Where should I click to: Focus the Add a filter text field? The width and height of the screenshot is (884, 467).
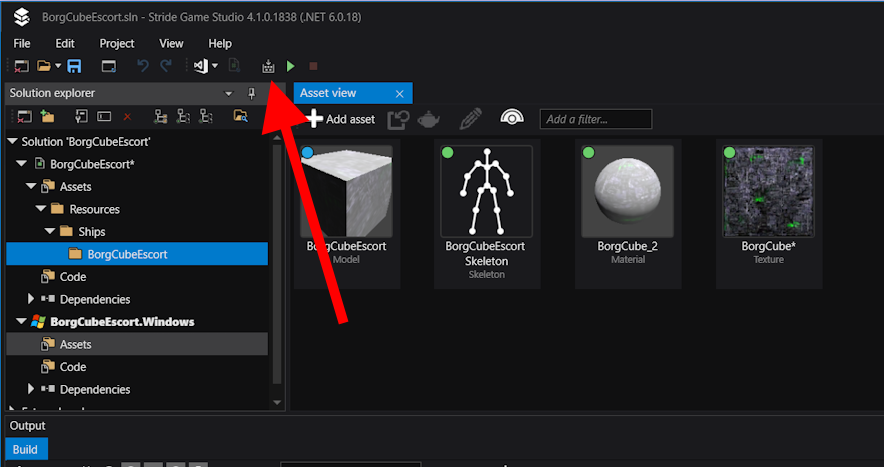[596, 119]
